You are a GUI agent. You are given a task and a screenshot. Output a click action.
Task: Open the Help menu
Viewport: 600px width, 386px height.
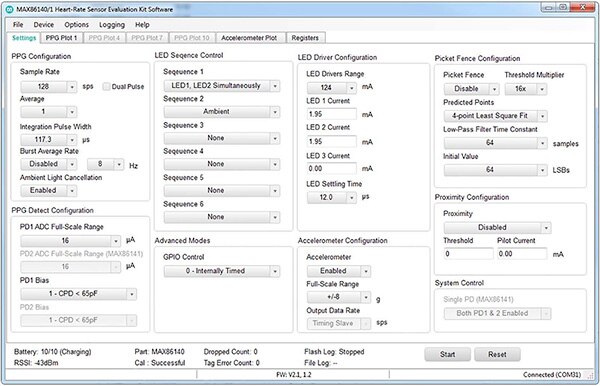(x=142, y=24)
